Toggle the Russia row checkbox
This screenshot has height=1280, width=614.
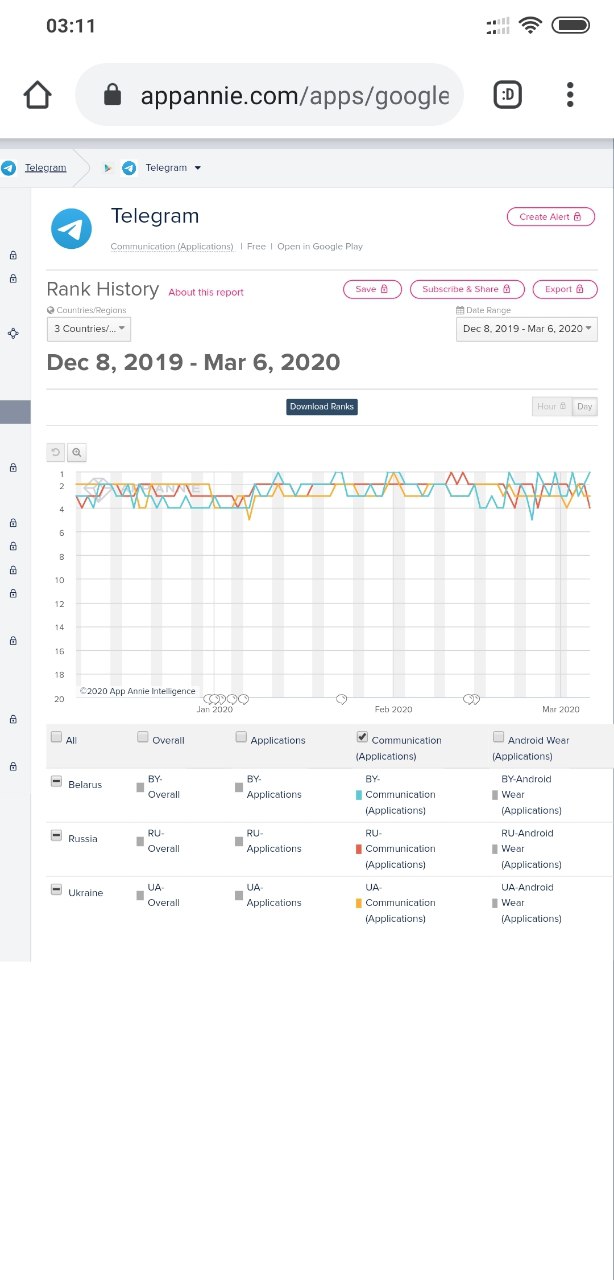tap(56, 835)
